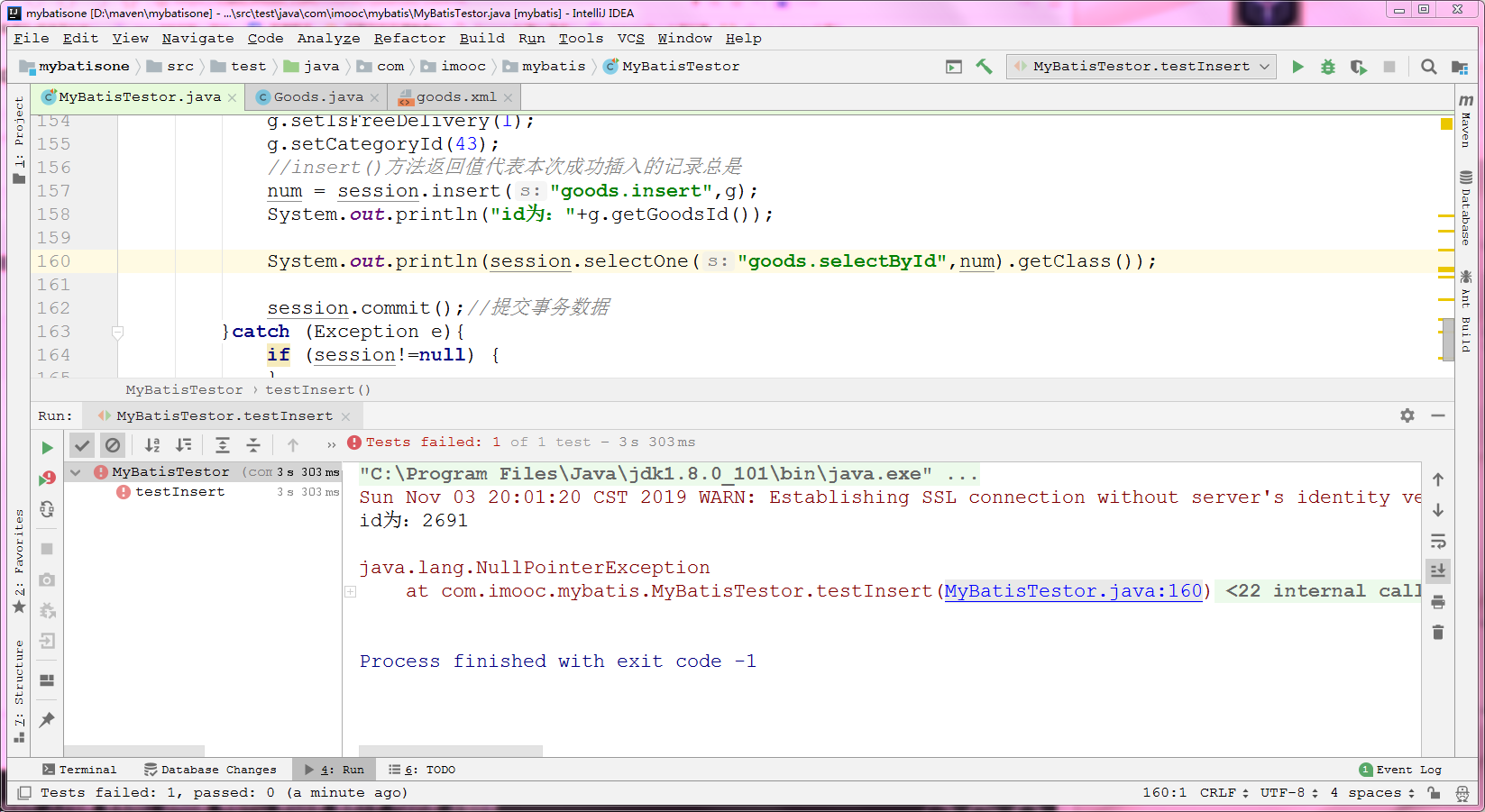Rerun the test in the Run panel
Image resolution: width=1485 pixels, height=812 pixels.
click(48, 448)
